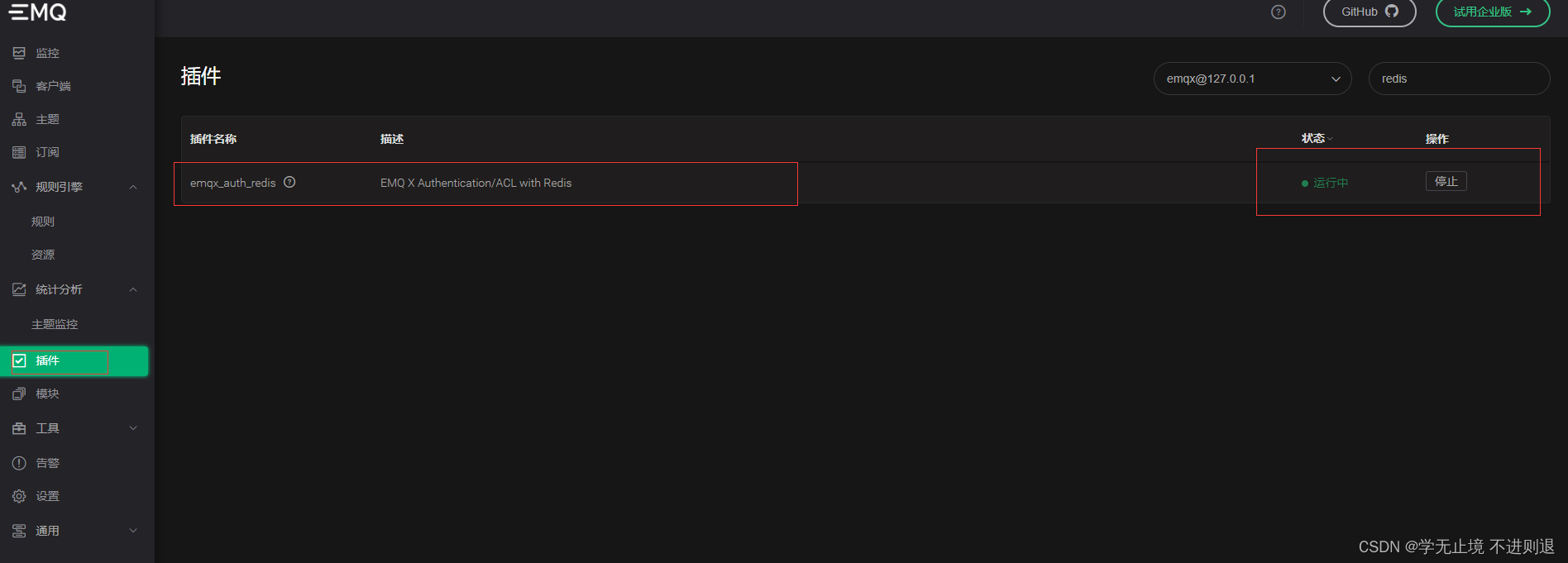Image resolution: width=1568 pixels, height=563 pixels.
Task: Open the GitHub link button
Action: (1370, 12)
